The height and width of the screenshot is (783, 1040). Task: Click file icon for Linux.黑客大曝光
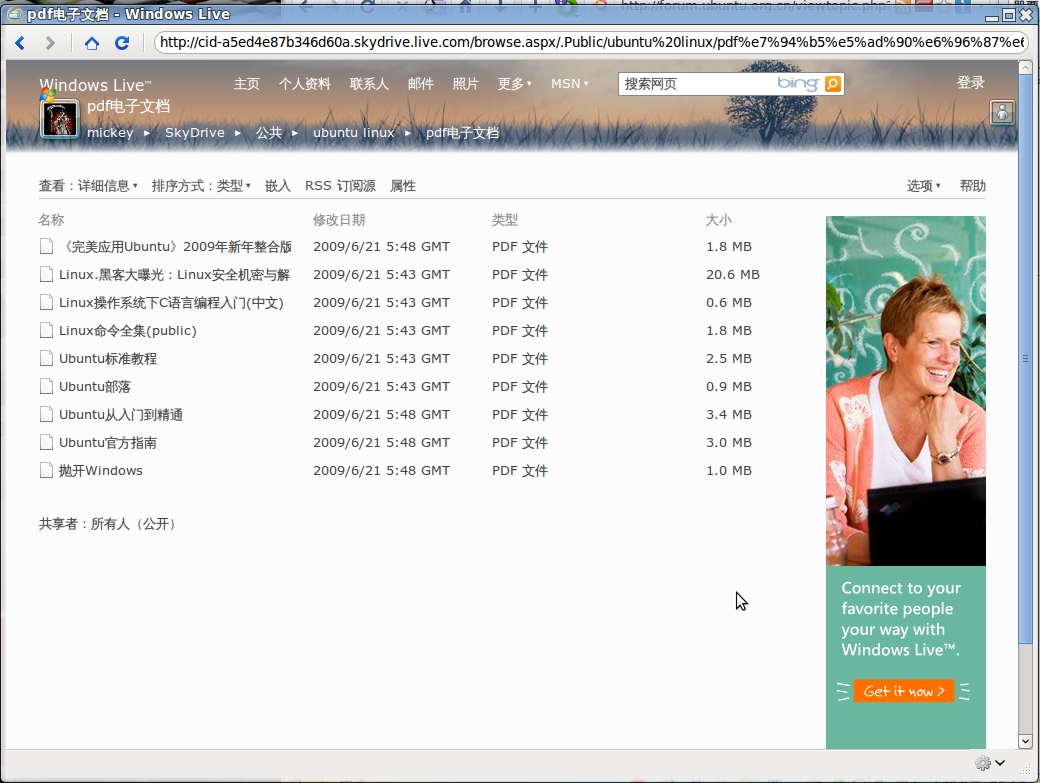coord(46,274)
